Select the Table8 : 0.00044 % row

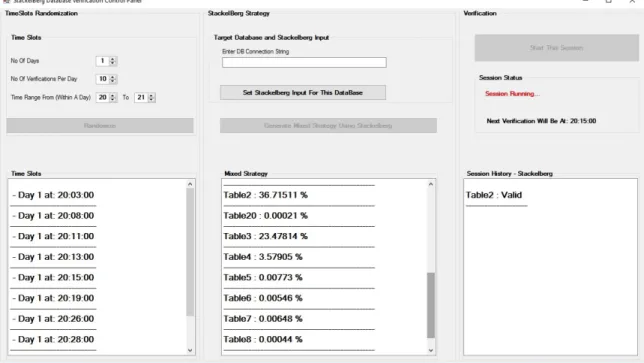263,339
